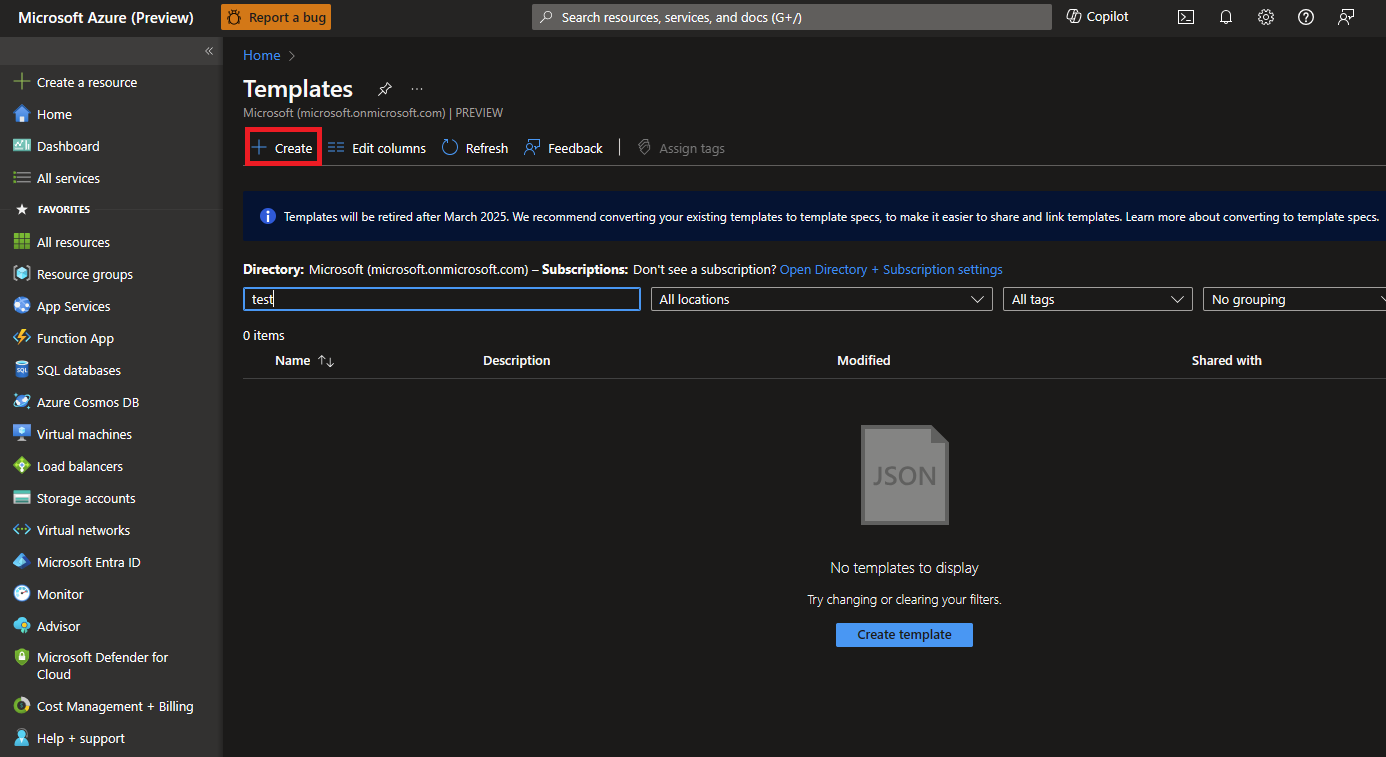Open Directory + Subscription settings link
The height and width of the screenshot is (757, 1386).
[891, 269]
